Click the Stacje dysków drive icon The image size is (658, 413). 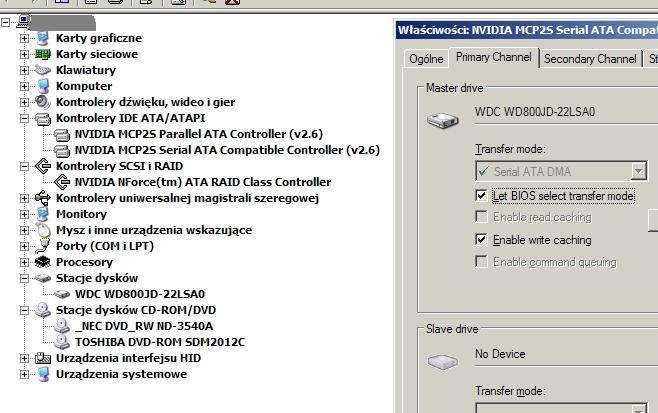(43, 278)
